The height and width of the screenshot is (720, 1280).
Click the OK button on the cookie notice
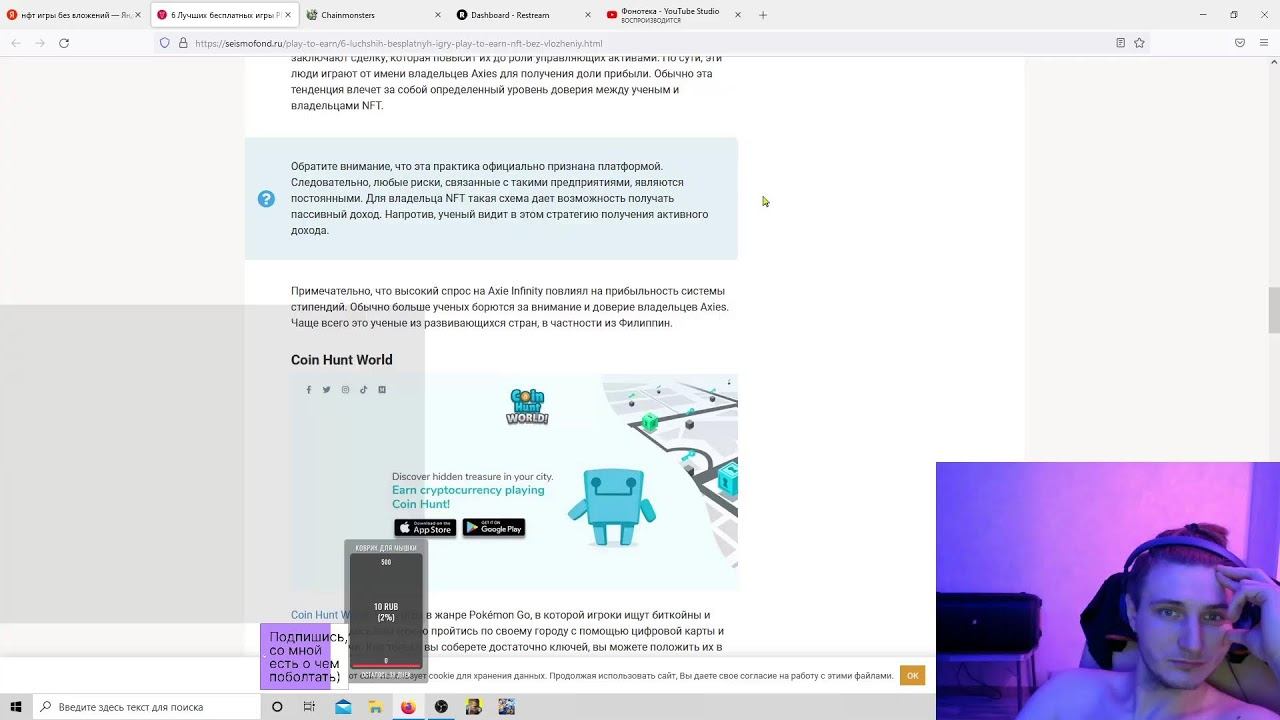coord(912,676)
